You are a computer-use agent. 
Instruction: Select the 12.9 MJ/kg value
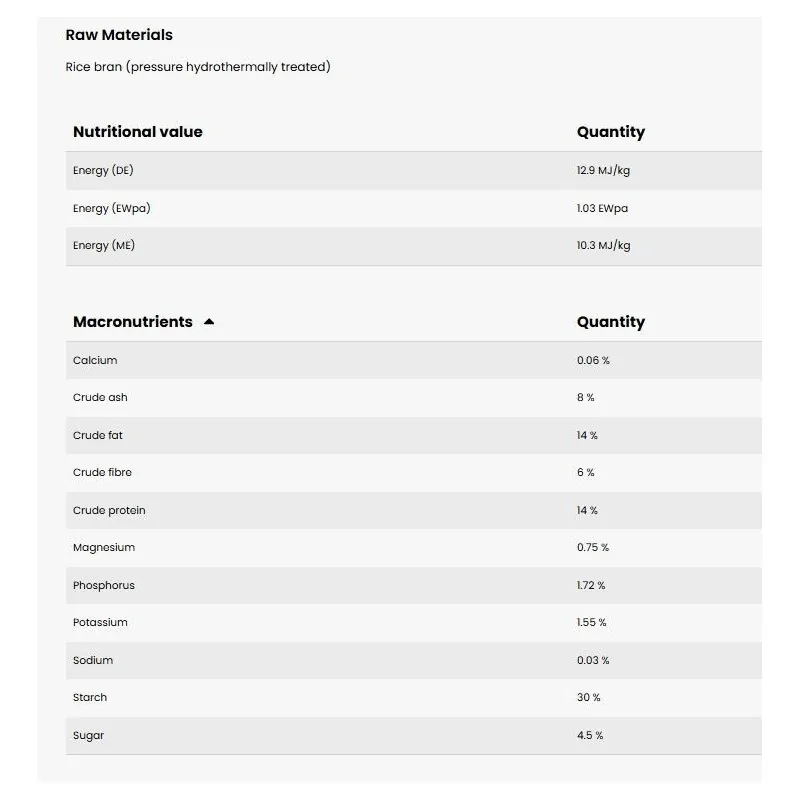pos(603,170)
